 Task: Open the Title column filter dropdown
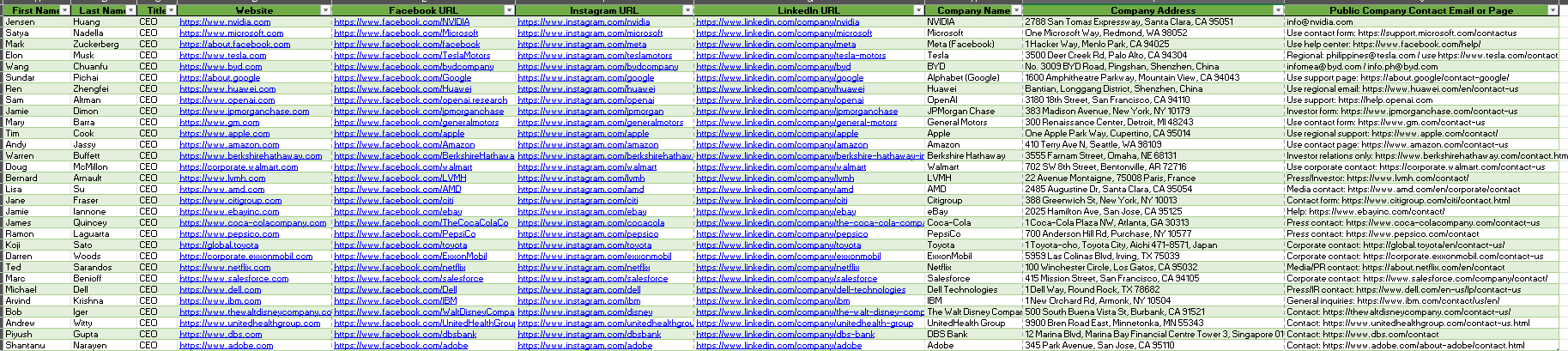click(x=172, y=10)
